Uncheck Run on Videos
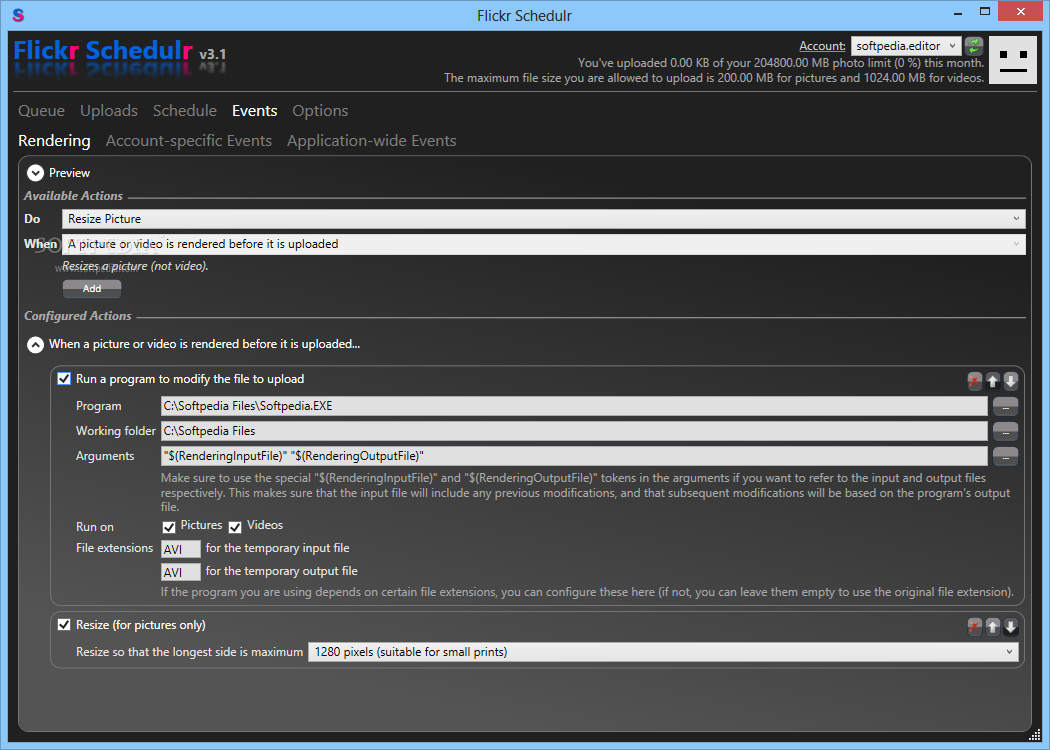Viewport: 1050px width, 750px height. (x=235, y=526)
